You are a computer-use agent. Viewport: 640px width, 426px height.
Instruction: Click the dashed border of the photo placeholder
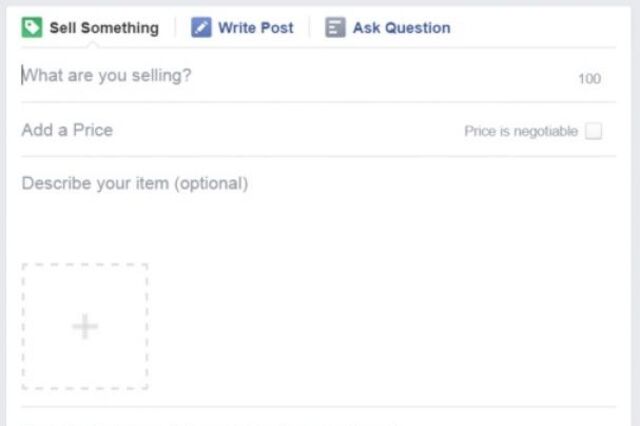(x=85, y=265)
